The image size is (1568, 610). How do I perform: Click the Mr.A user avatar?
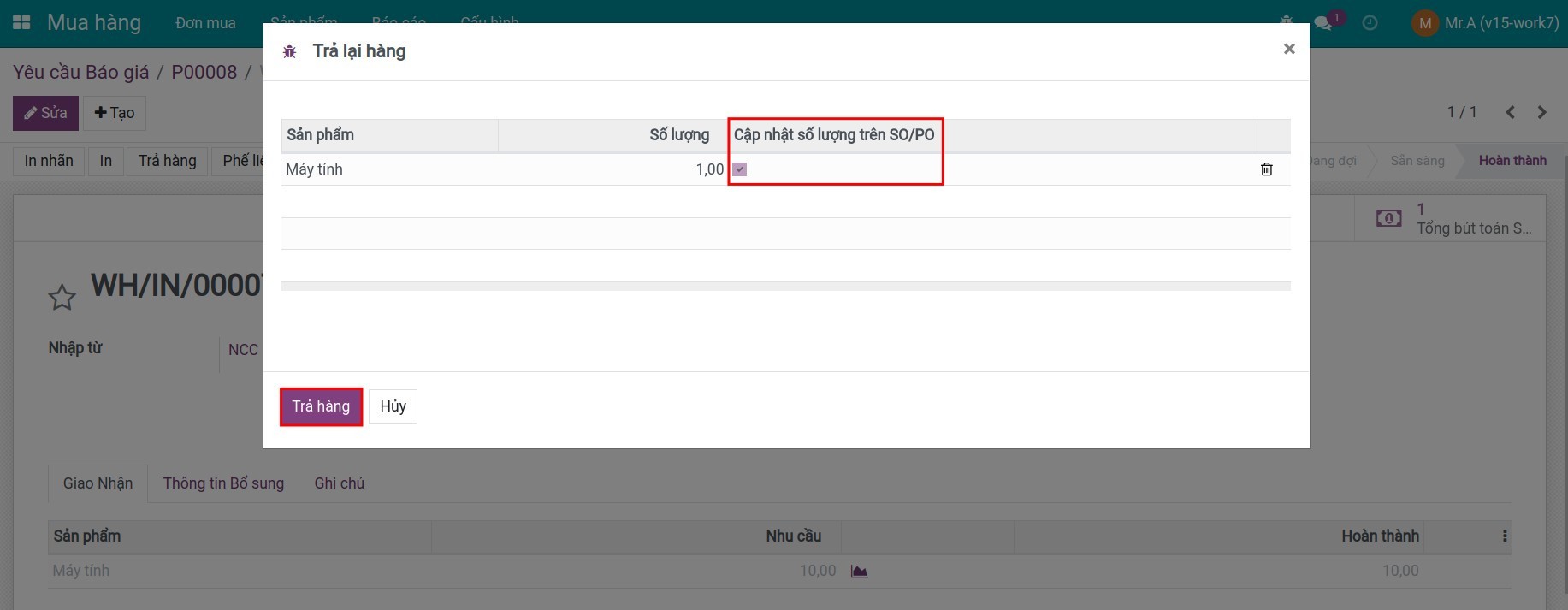1424,23
